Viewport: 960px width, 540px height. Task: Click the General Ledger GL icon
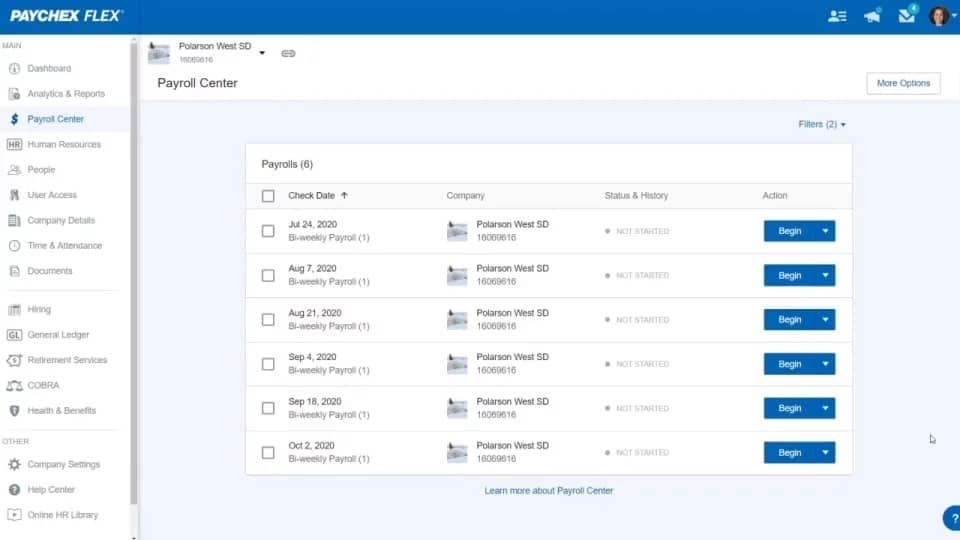click(x=14, y=335)
